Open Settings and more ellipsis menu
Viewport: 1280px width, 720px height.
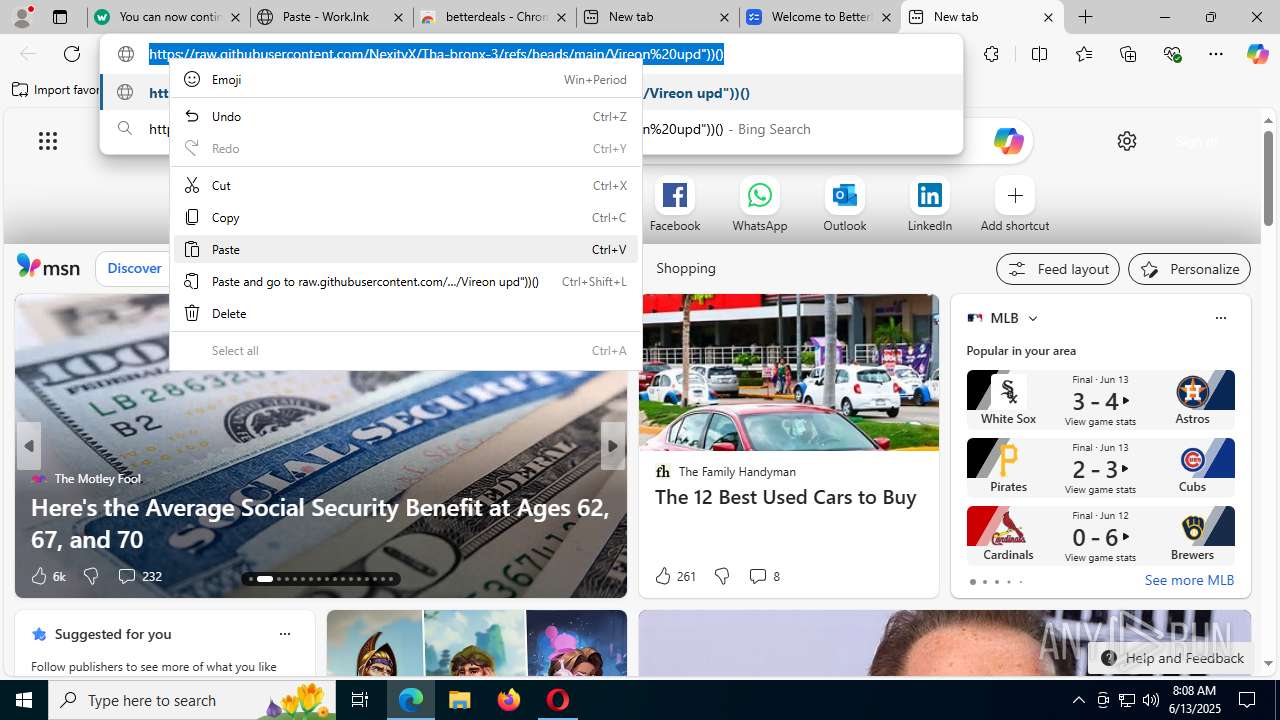pos(1216,54)
